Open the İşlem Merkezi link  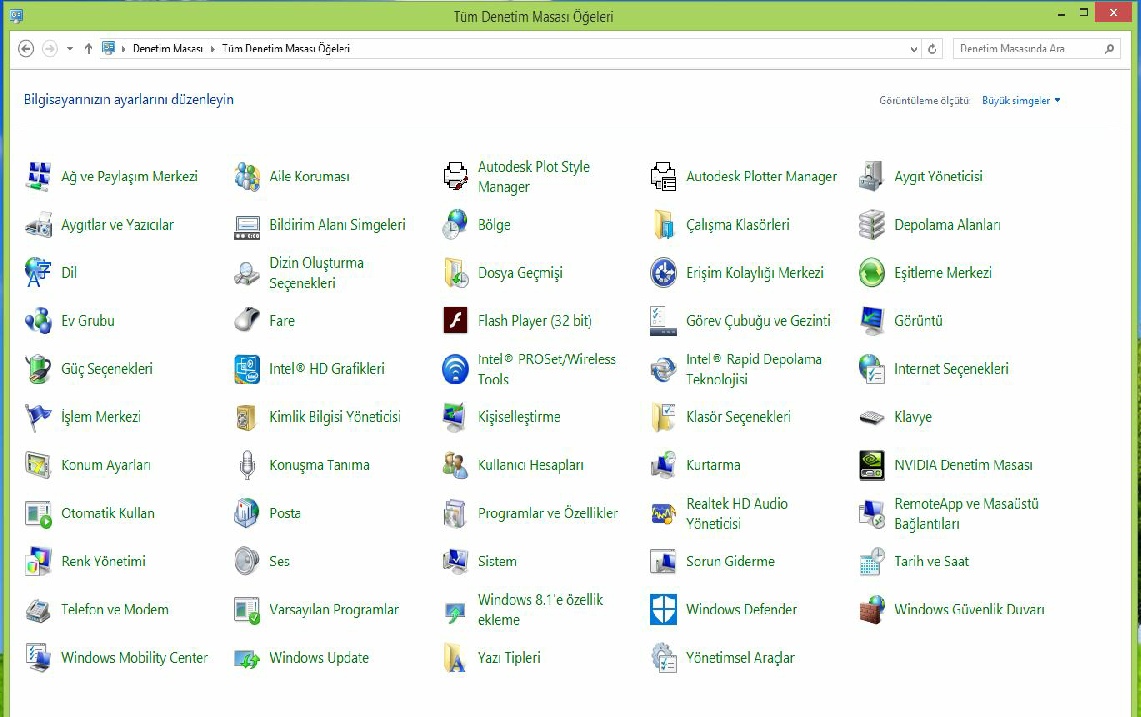point(100,417)
